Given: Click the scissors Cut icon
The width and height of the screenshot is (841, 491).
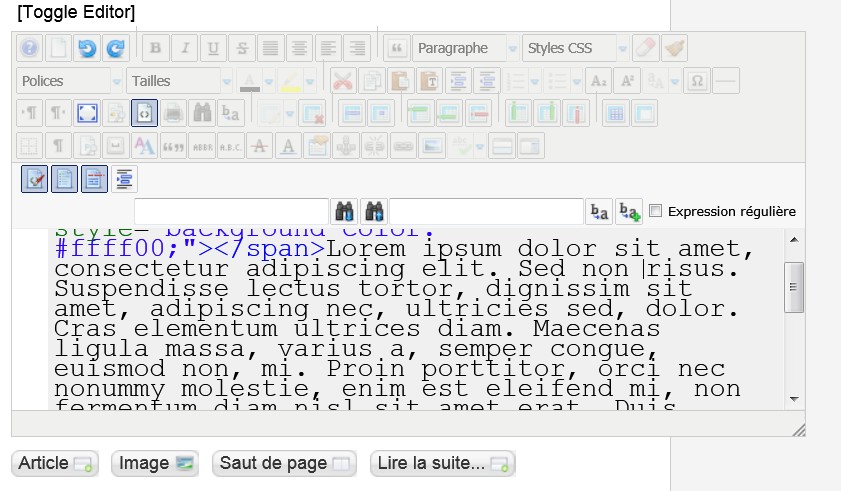Looking at the screenshot, I should pyautogui.click(x=342, y=81).
